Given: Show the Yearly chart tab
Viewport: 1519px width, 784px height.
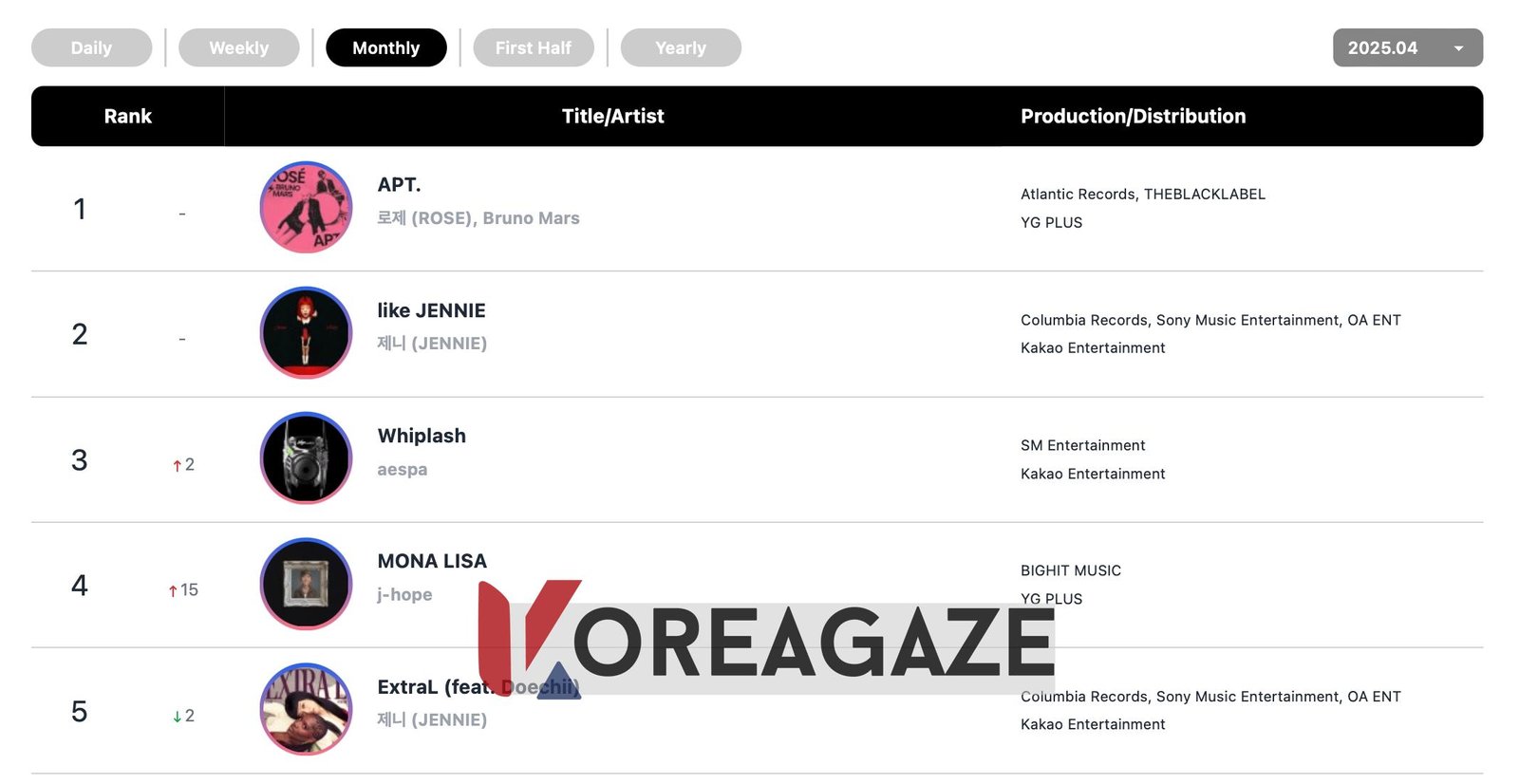Looking at the screenshot, I should click(680, 47).
